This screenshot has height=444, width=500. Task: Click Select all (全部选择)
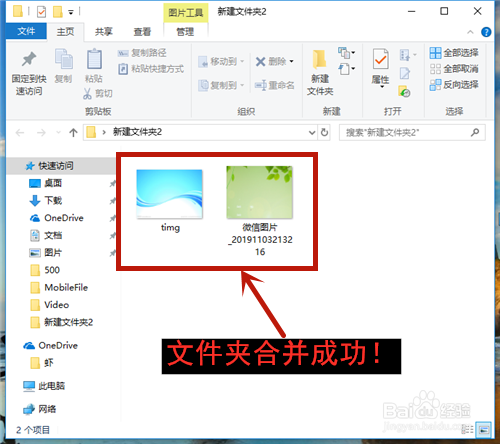click(x=454, y=53)
